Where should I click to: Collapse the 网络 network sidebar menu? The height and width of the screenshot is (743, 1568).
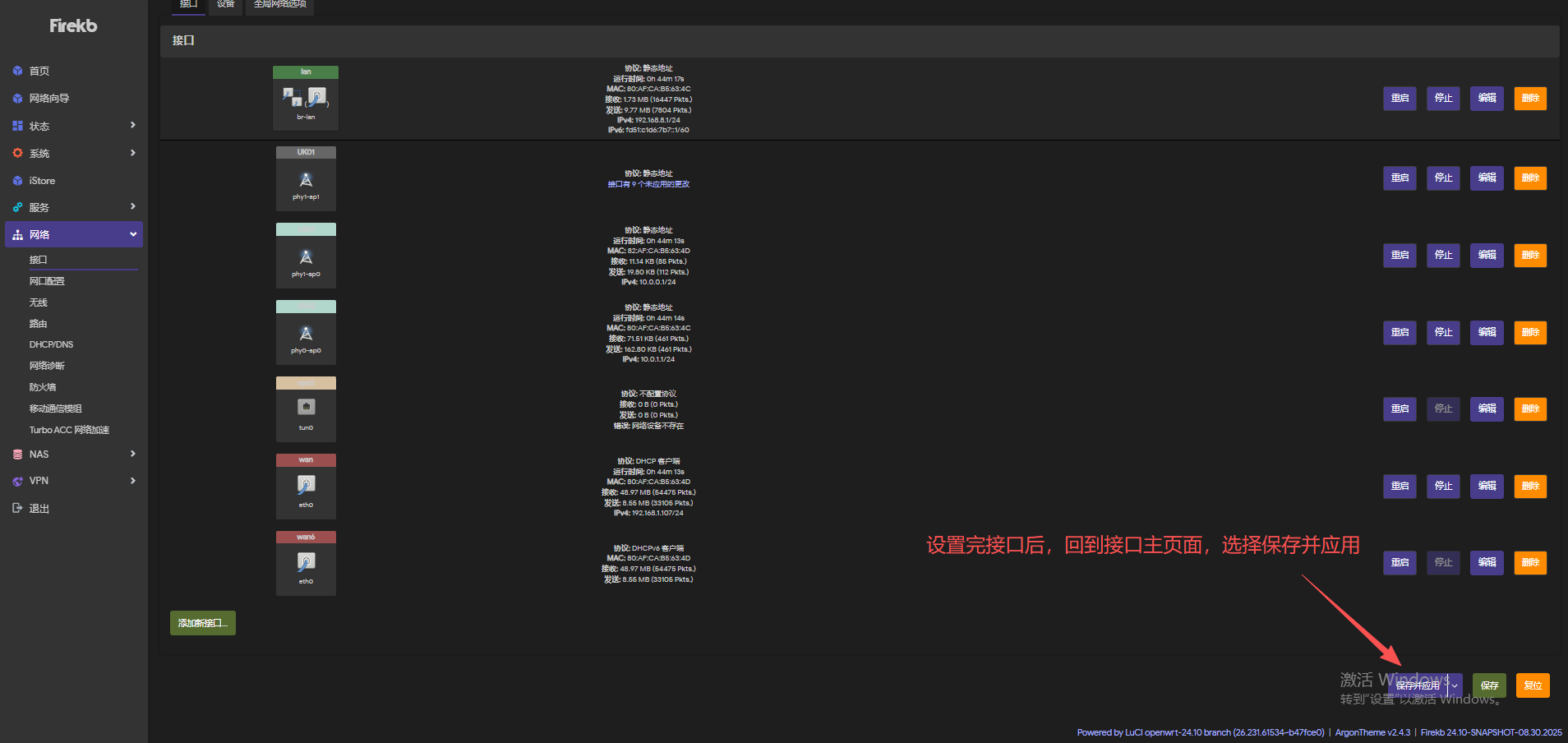tap(132, 234)
